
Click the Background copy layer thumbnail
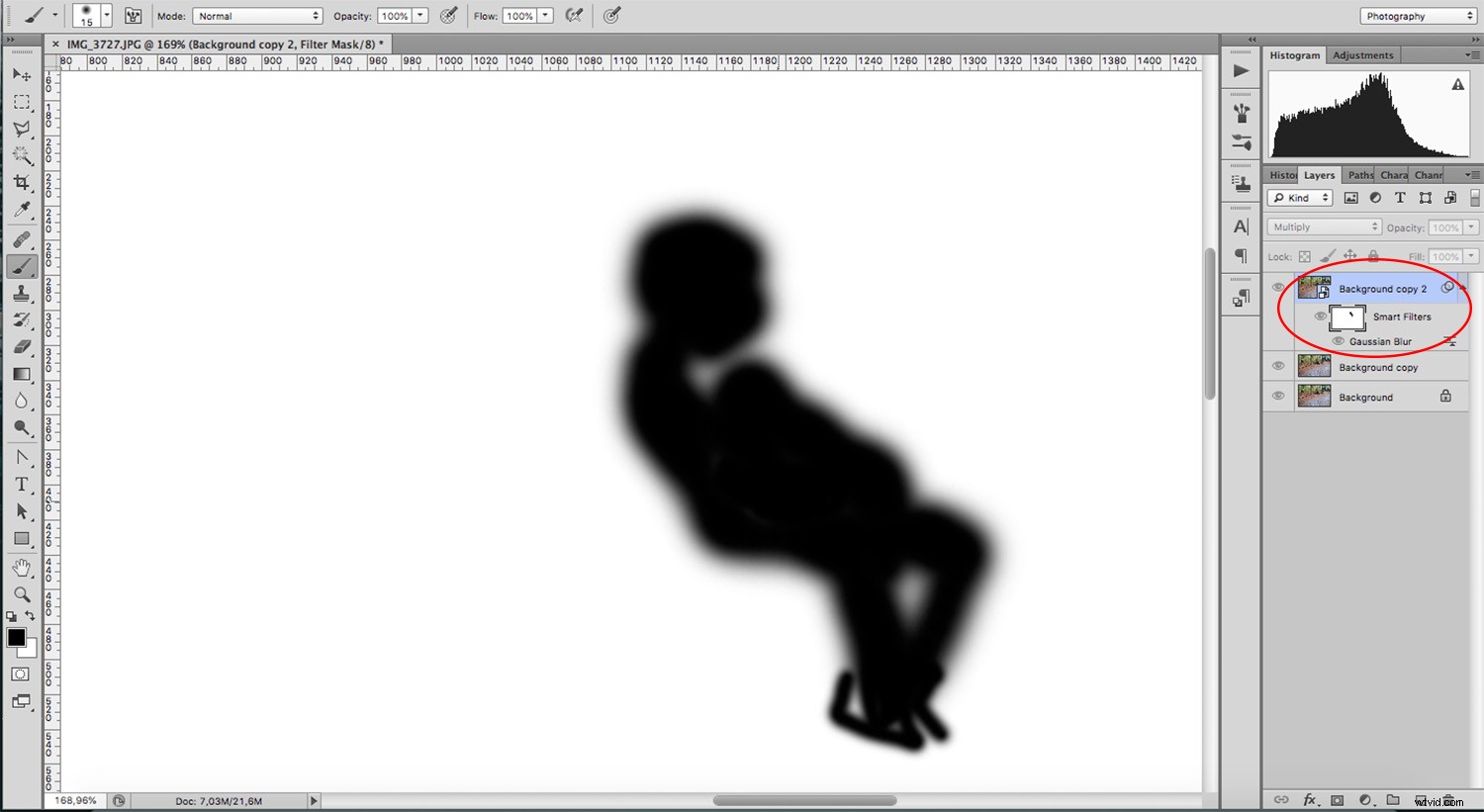coord(1314,366)
